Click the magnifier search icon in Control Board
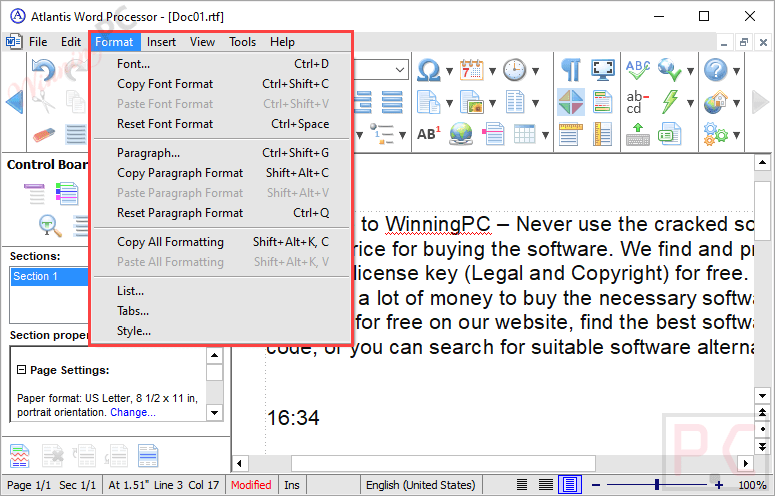The height and width of the screenshot is (496, 775). click(x=50, y=226)
